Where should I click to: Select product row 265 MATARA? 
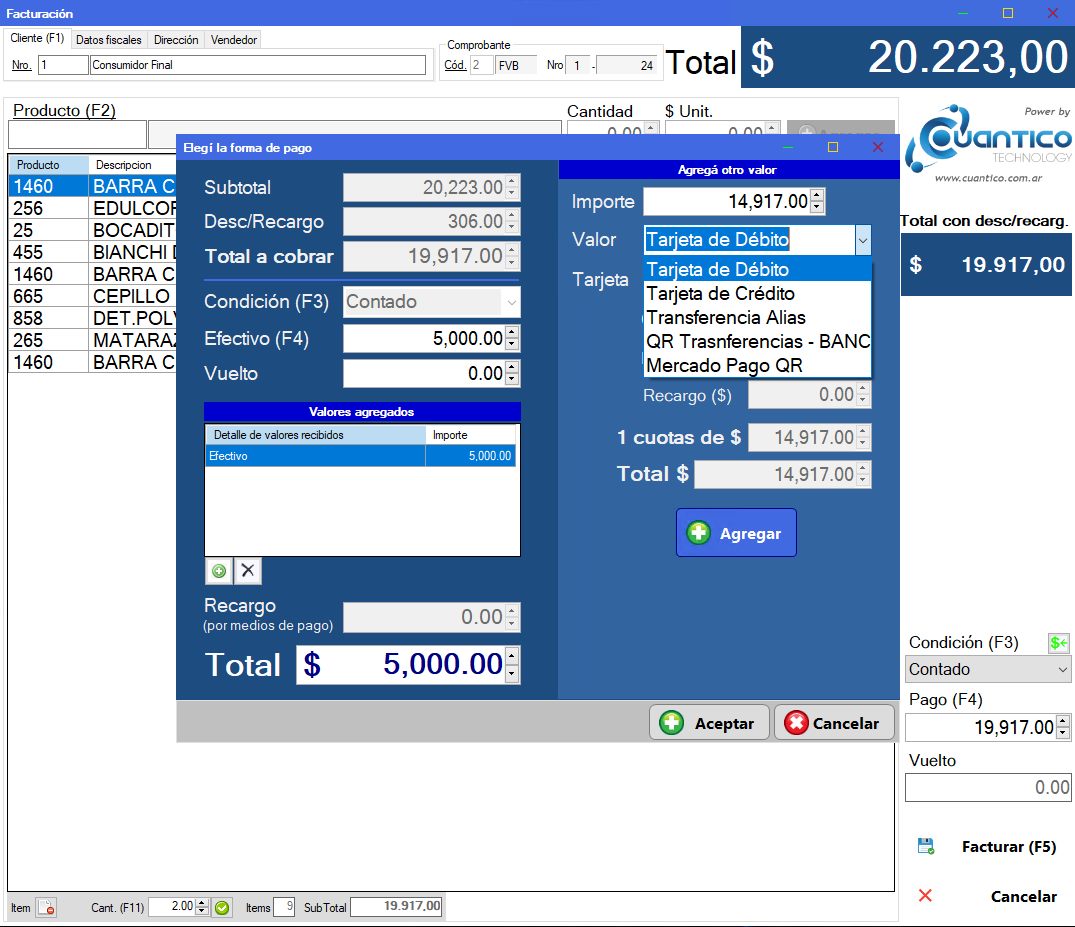(93, 340)
